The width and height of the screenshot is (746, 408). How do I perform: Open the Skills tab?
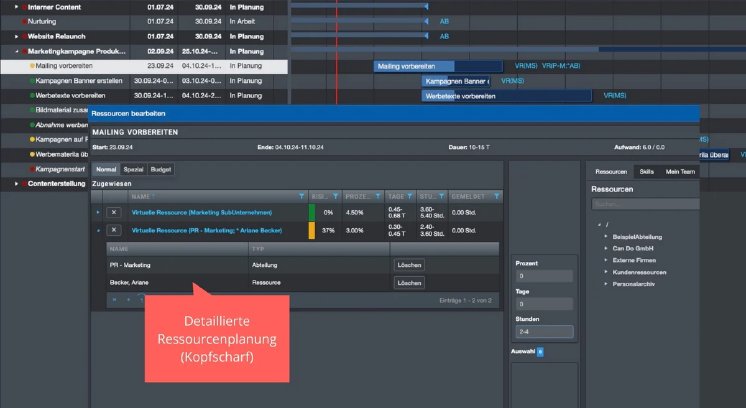pos(647,171)
